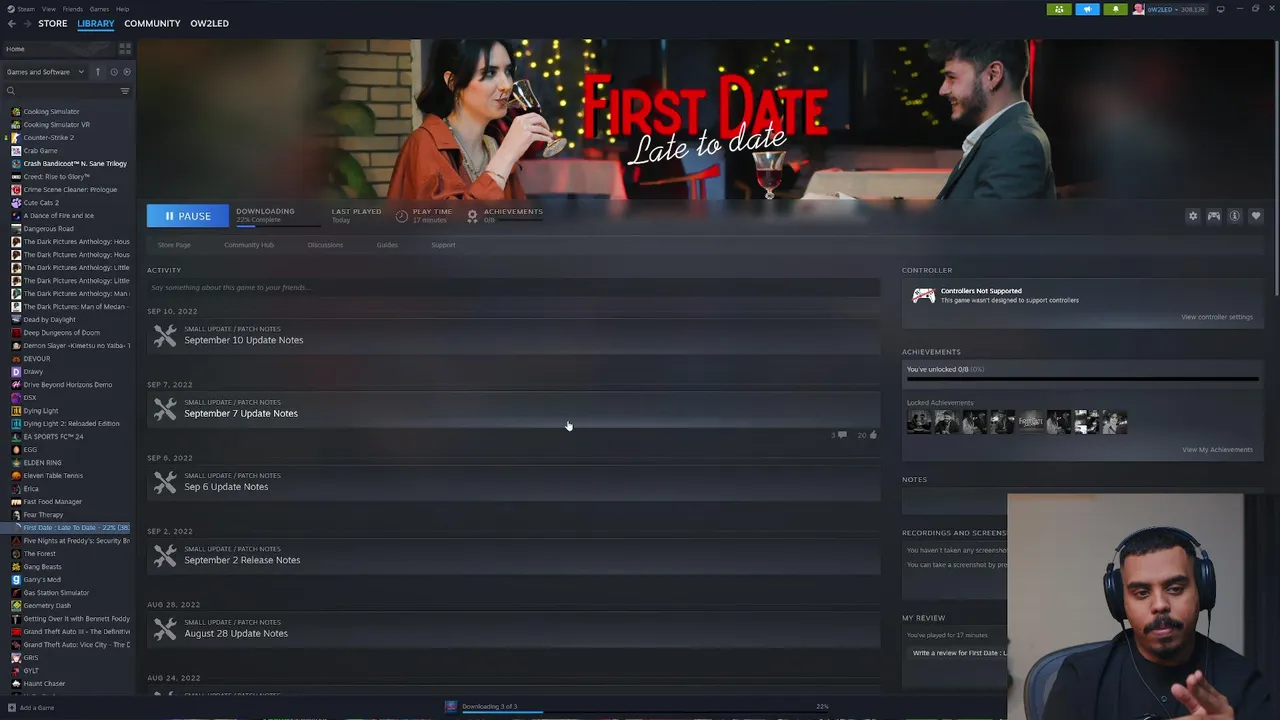This screenshot has width=1280, height=720.
Task: Open the LIBRARY tab
Action: coord(96,23)
